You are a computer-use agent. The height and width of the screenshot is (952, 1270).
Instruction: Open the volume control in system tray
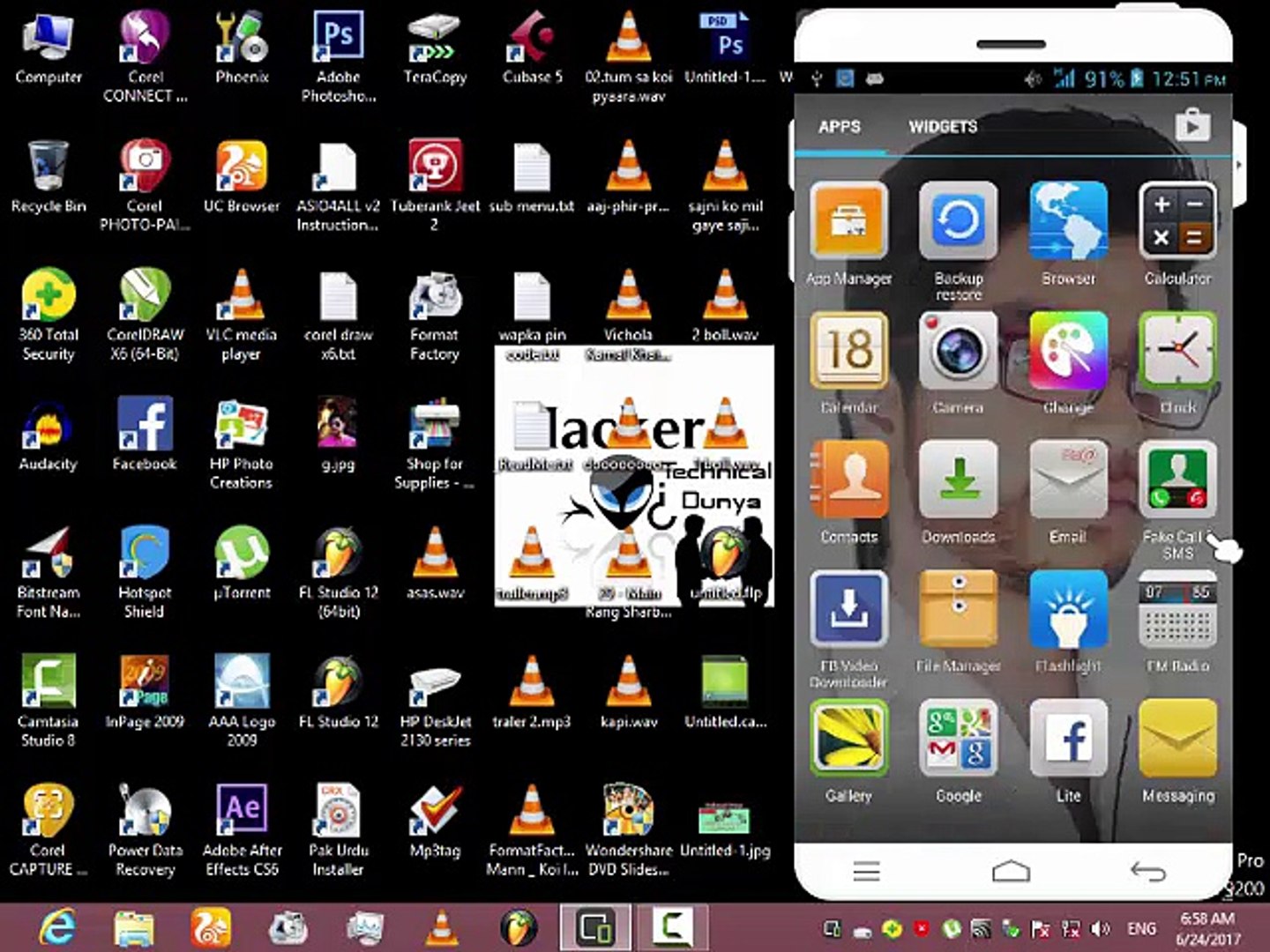(x=1101, y=929)
